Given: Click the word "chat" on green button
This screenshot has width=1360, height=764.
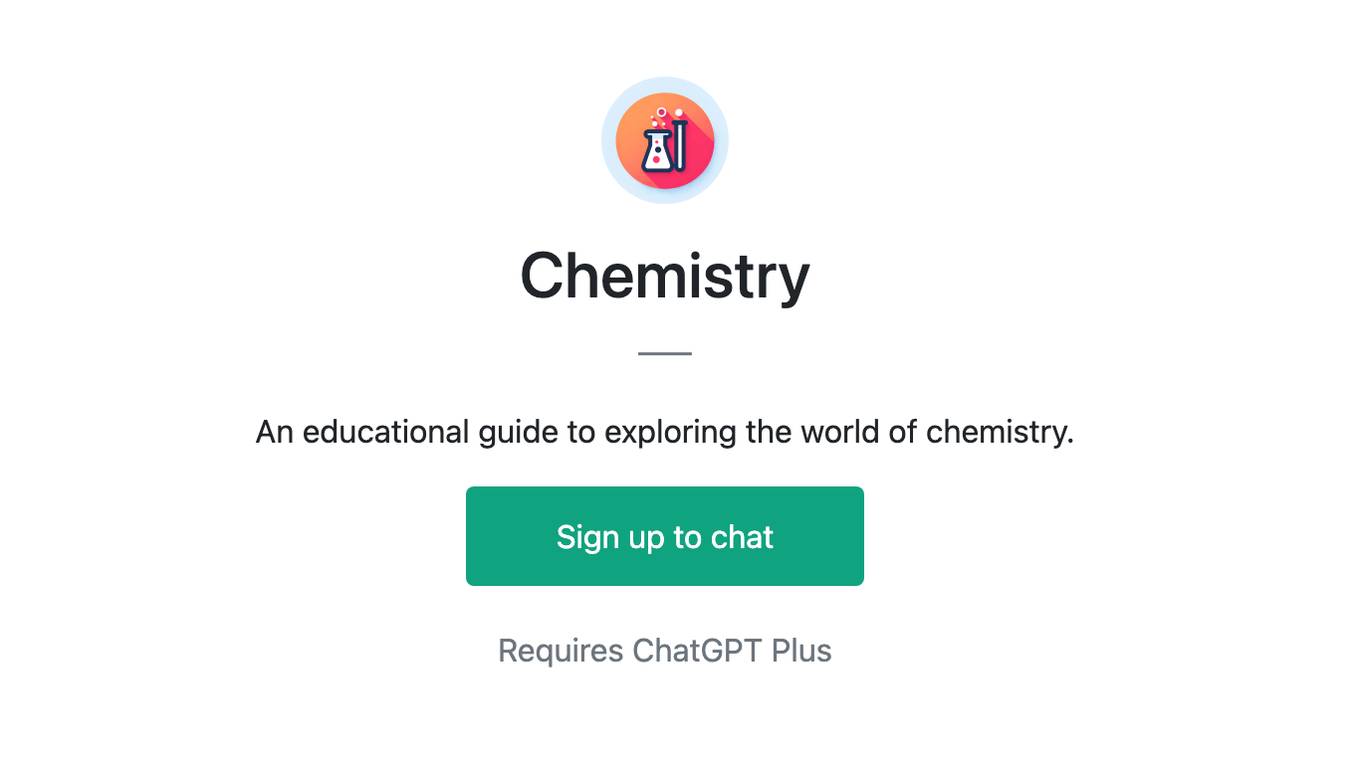Looking at the screenshot, I should coord(742,537).
